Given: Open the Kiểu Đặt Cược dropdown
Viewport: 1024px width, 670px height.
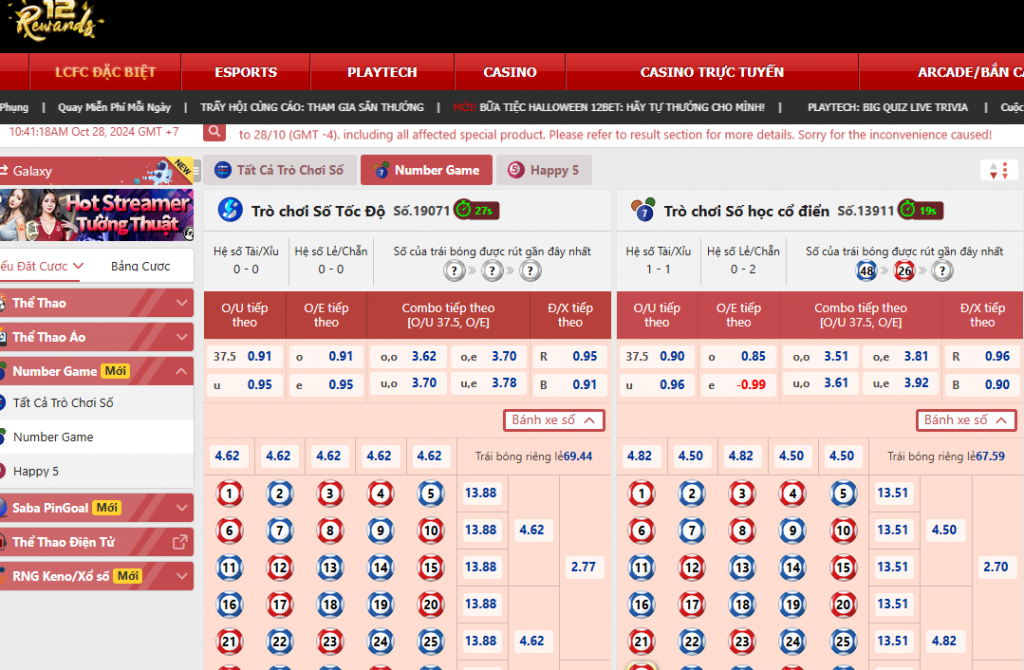Looking at the screenshot, I should click(42, 266).
